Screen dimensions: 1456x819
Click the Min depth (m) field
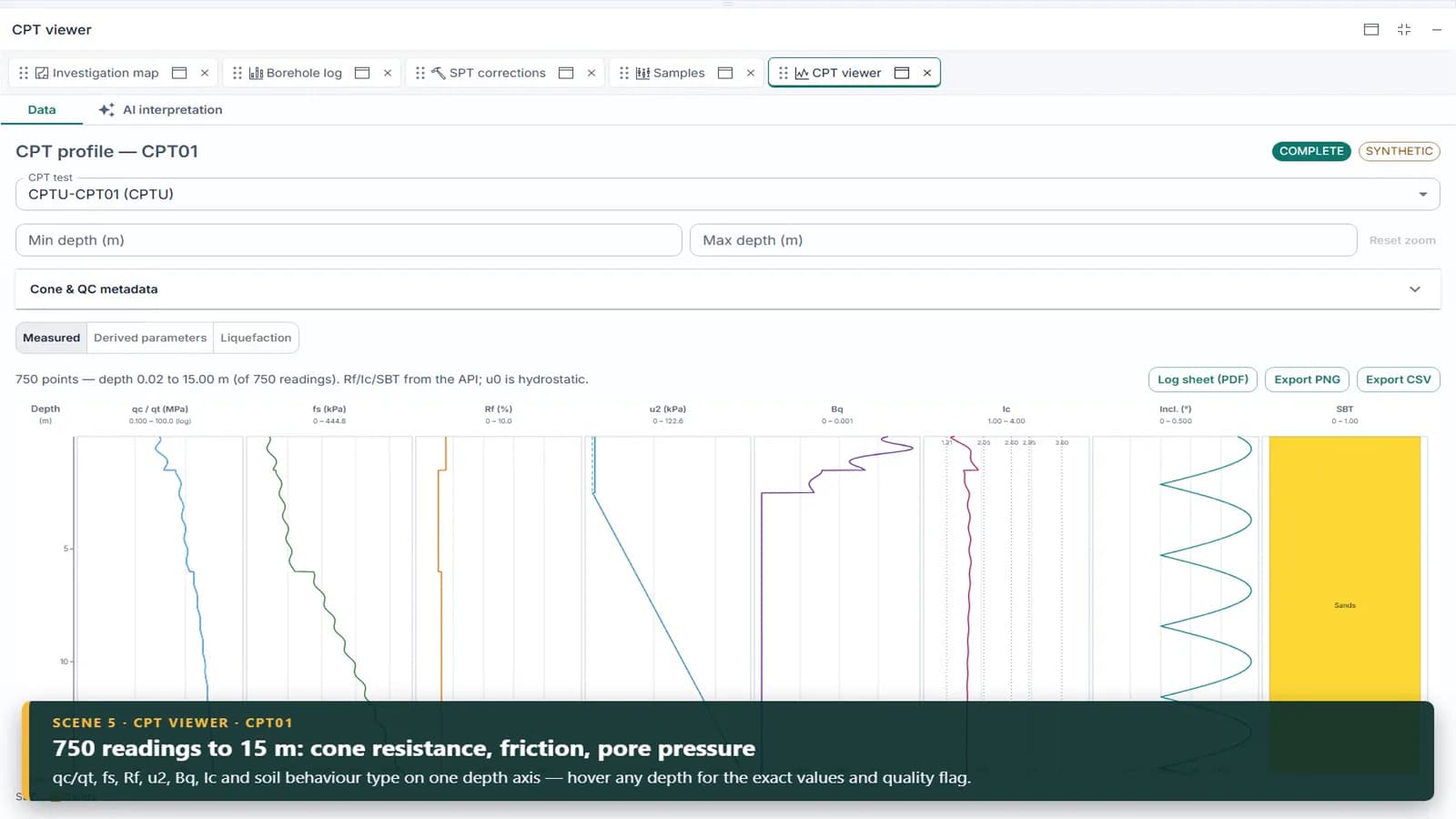pos(349,240)
